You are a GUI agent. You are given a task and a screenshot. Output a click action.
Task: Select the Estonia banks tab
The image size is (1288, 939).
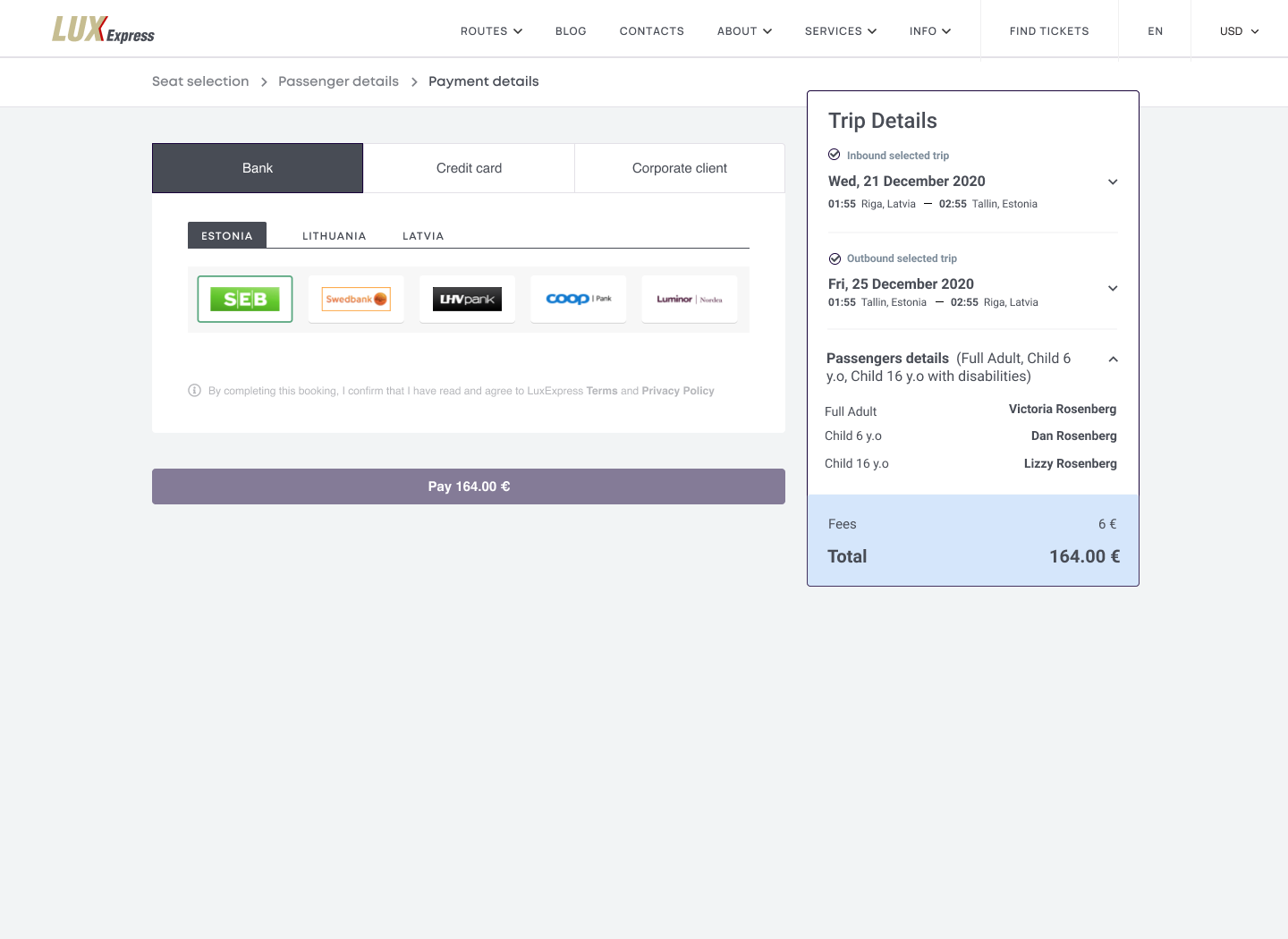tap(227, 235)
